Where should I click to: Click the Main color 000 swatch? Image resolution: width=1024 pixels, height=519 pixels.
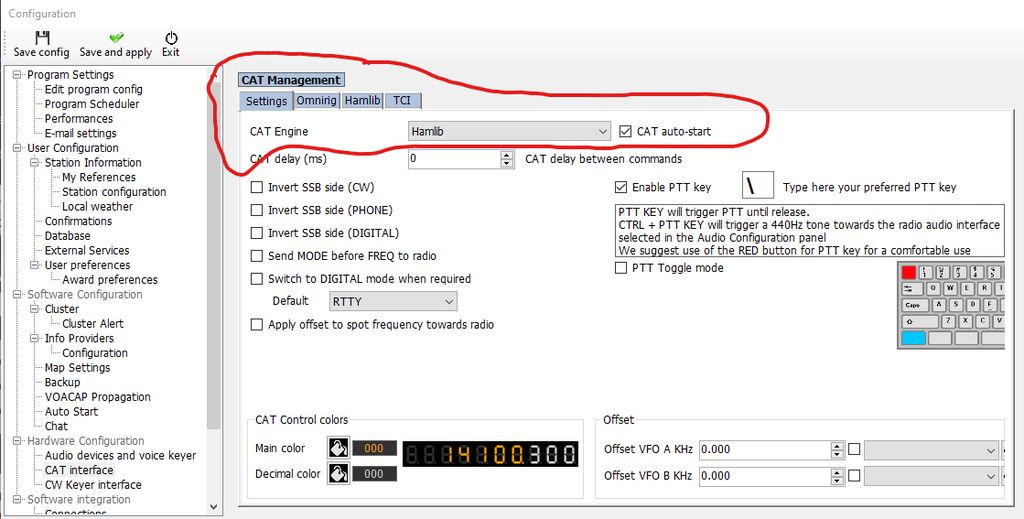(374, 448)
